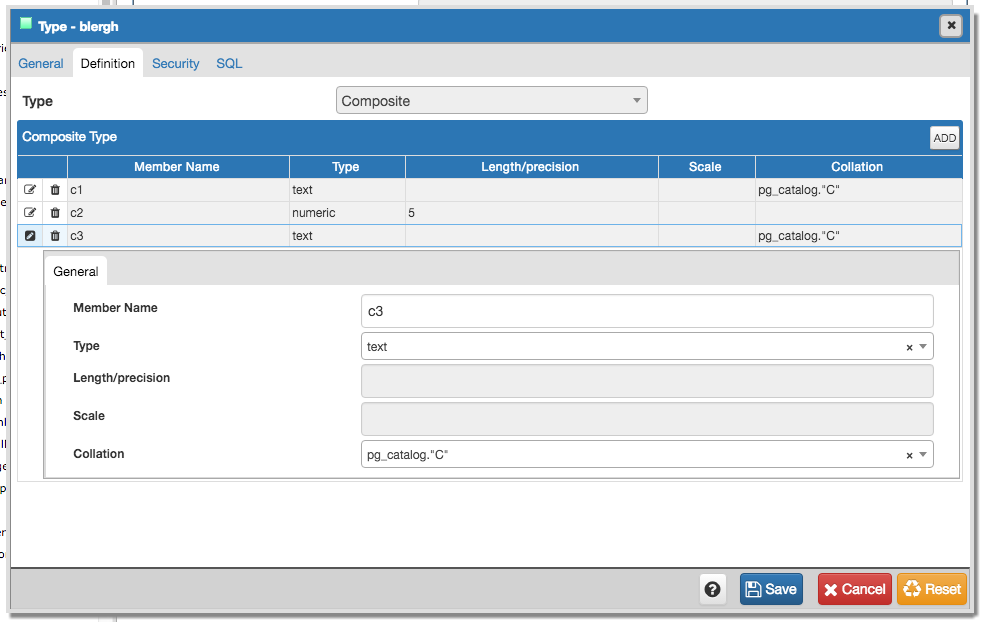Clear the Collation value with its x icon
This screenshot has width=983, height=622.
point(908,454)
